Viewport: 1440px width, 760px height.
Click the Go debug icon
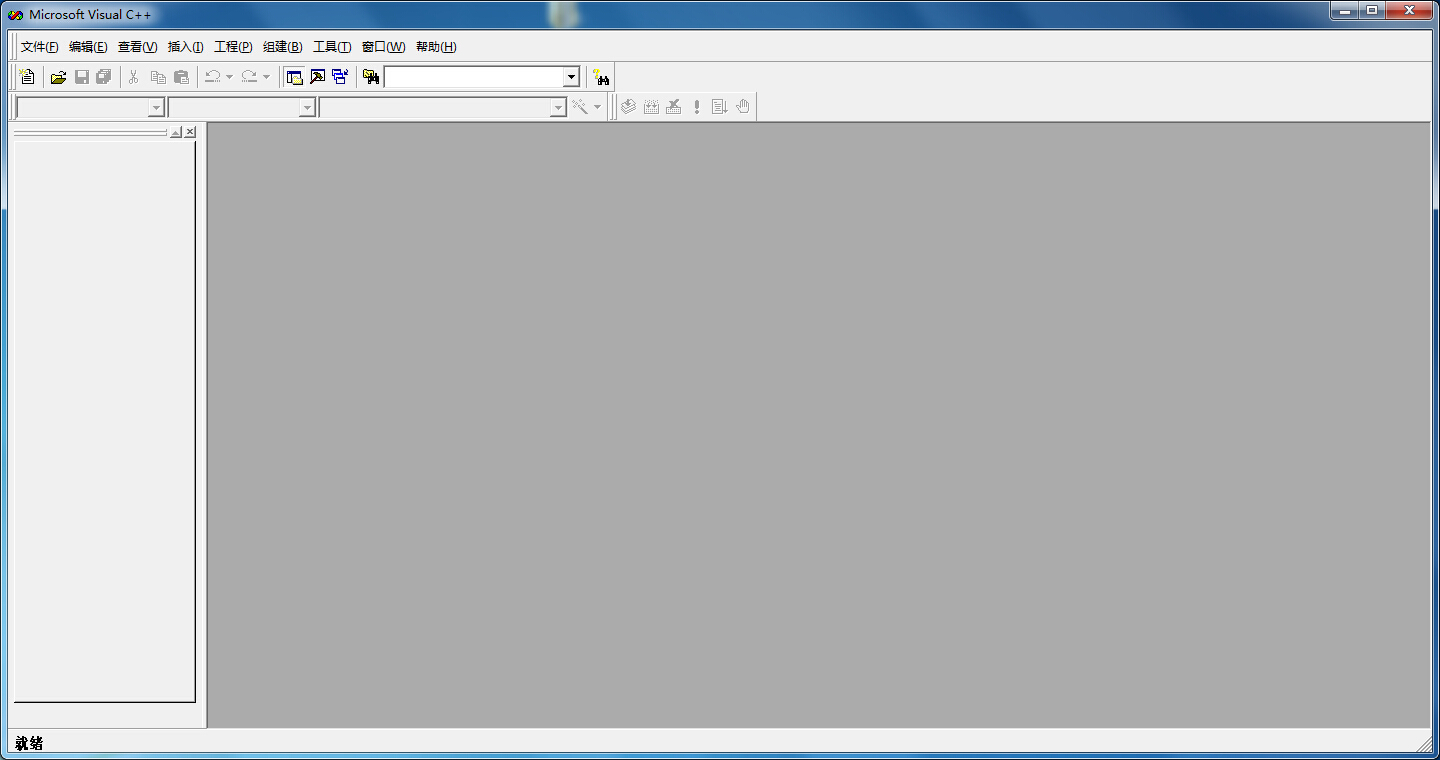(x=720, y=107)
